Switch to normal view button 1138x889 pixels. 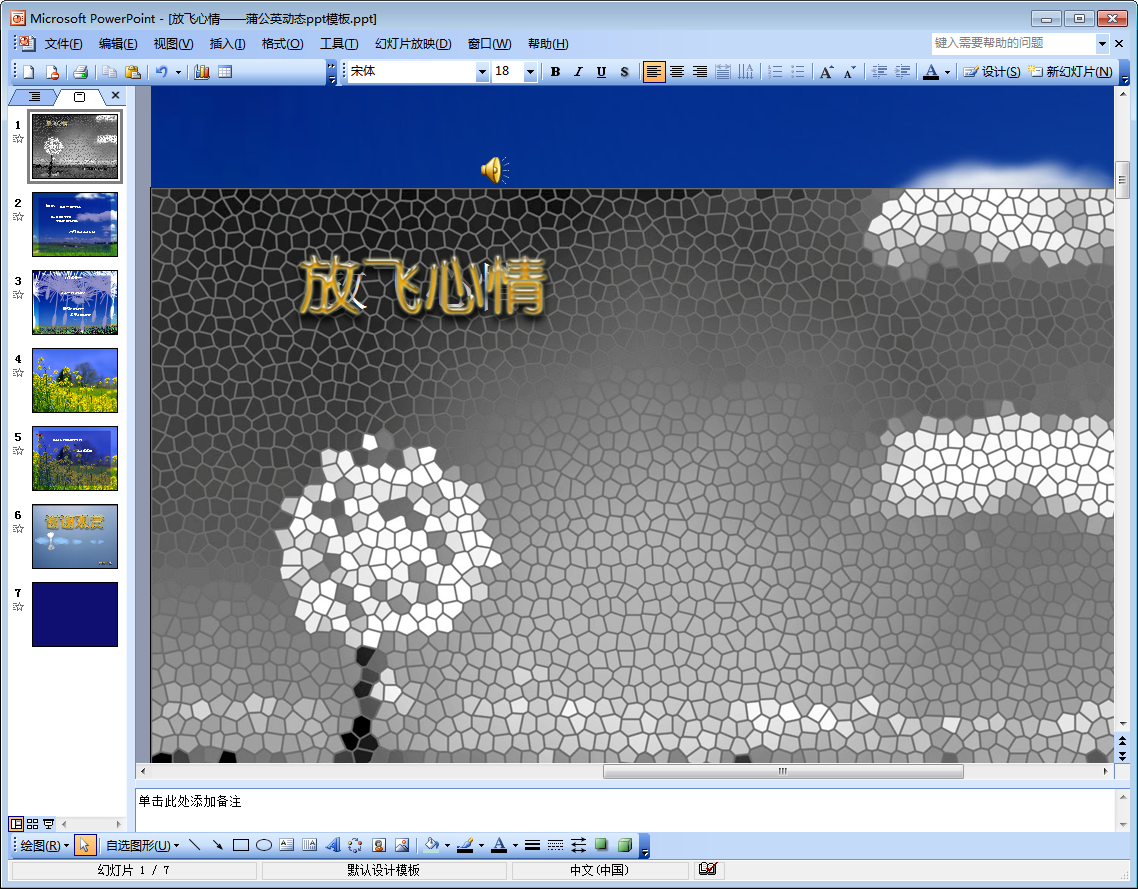(x=16, y=824)
